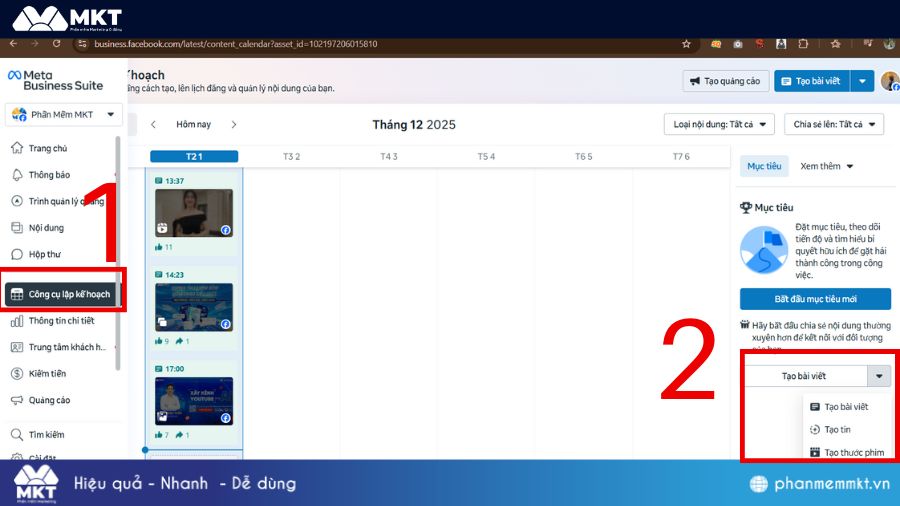Click the Tìm kiếm search icon

(17, 435)
